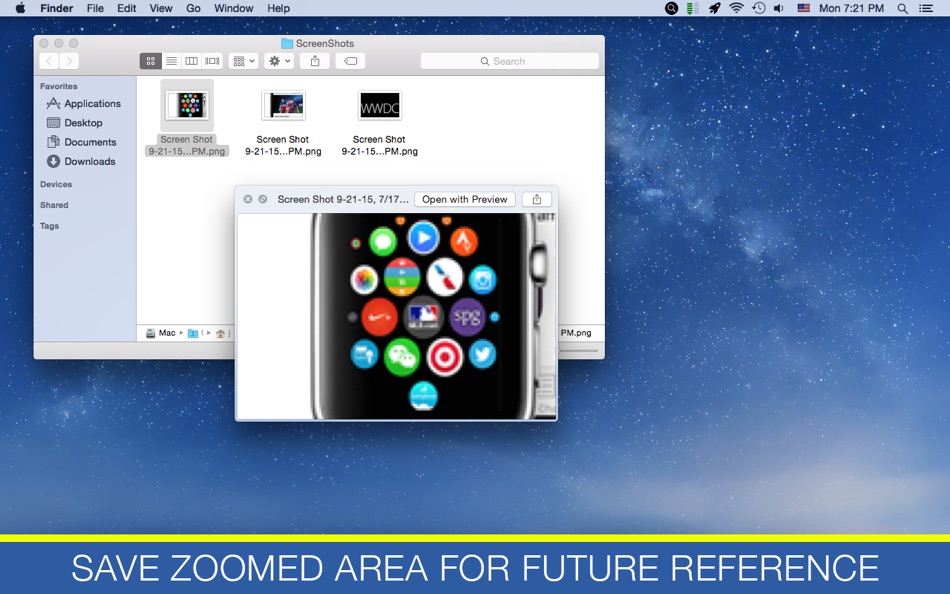The width and height of the screenshot is (950, 594).
Task: Switch Finder to icon view
Action: click(151, 61)
